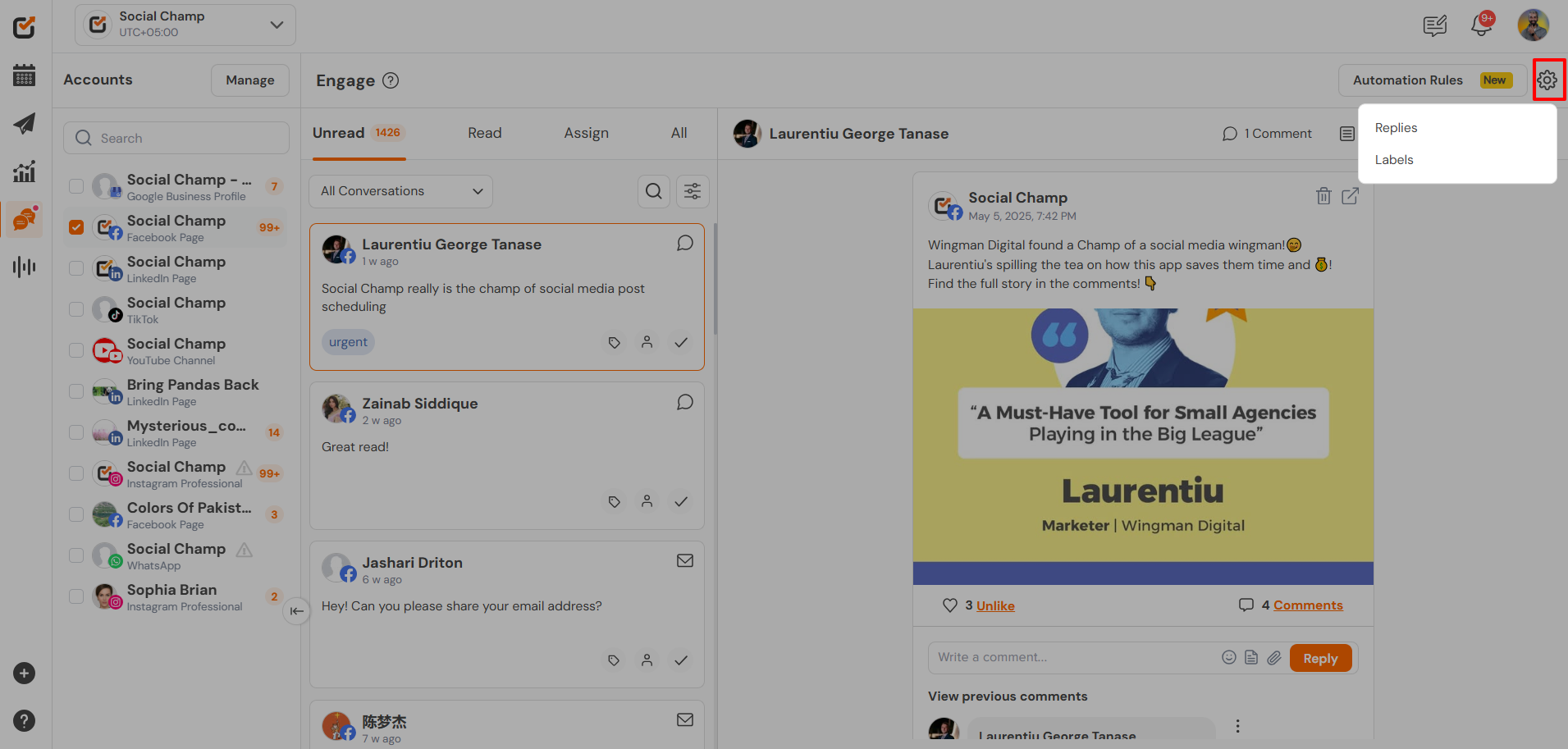Delete the Social Champ post trash icon
The height and width of the screenshot is (749, 1568).
1323,196
